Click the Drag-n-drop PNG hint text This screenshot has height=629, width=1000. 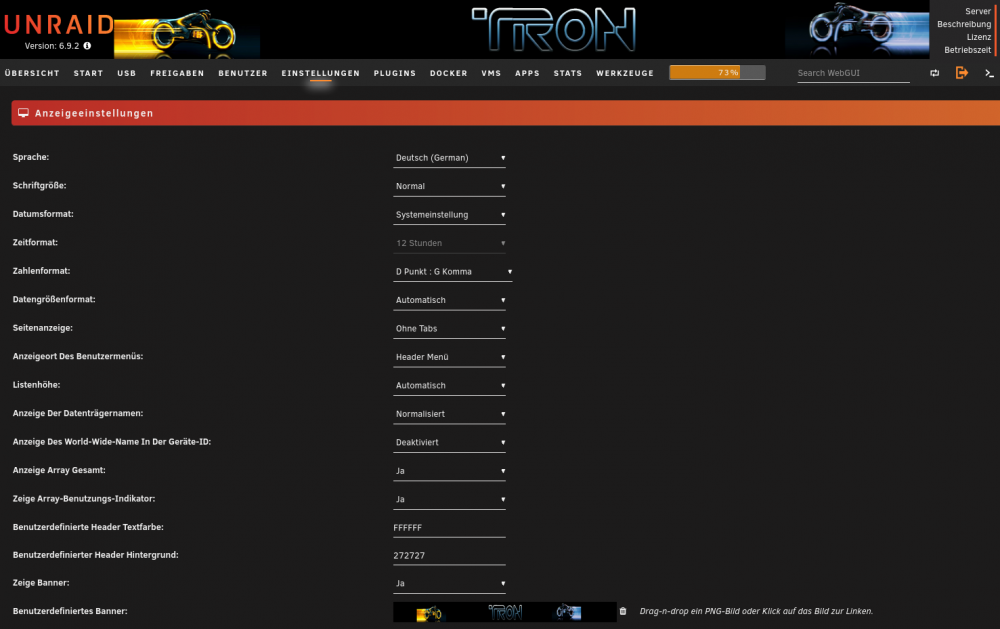tap(756, 611)
